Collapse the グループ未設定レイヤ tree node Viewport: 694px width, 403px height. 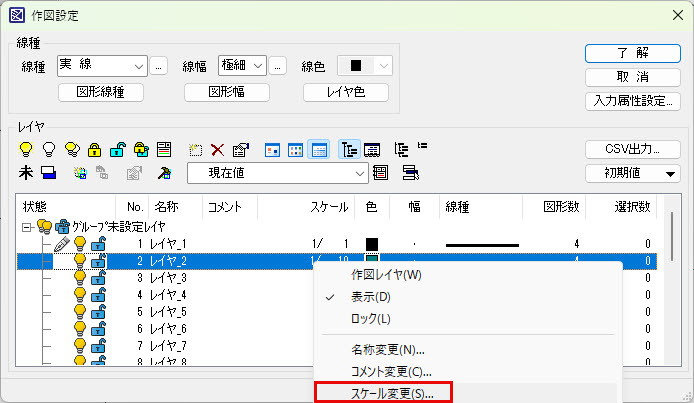(27, 226)
